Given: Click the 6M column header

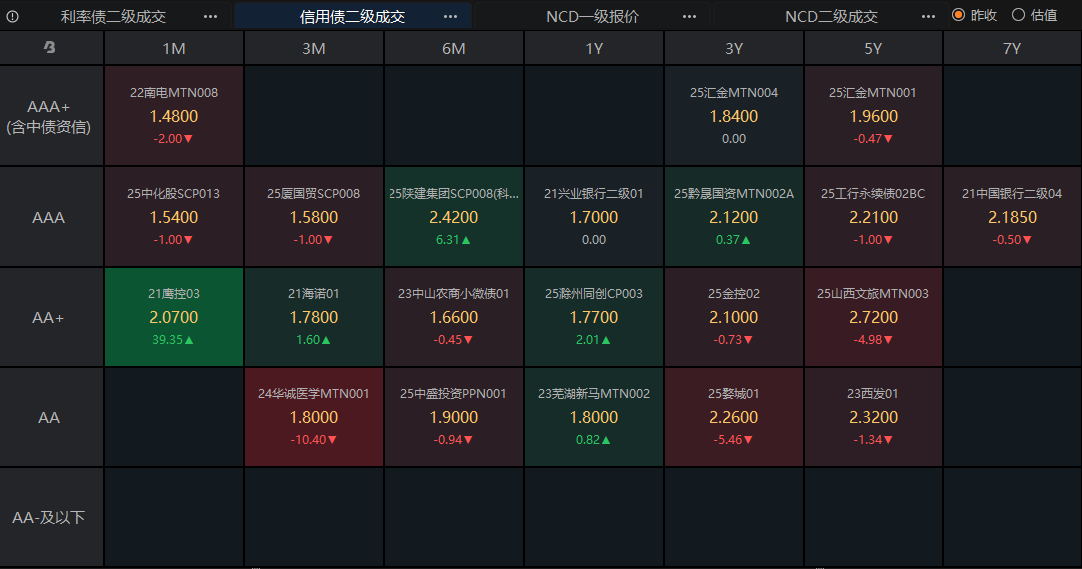Looking at the screenshot, I should pyautogui.click(x=454, y=48).
